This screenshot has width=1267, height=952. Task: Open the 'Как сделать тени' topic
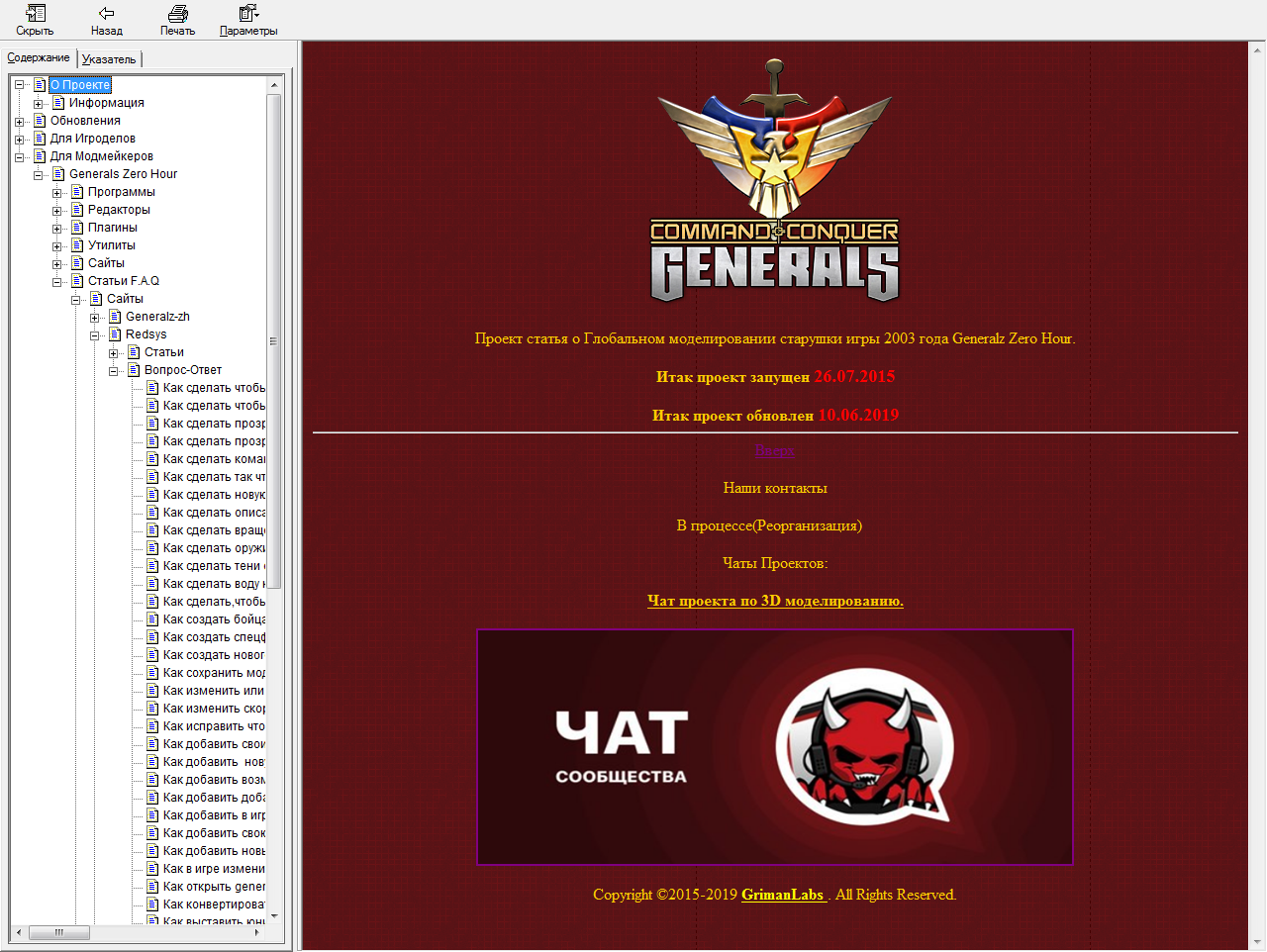point(214,566)
